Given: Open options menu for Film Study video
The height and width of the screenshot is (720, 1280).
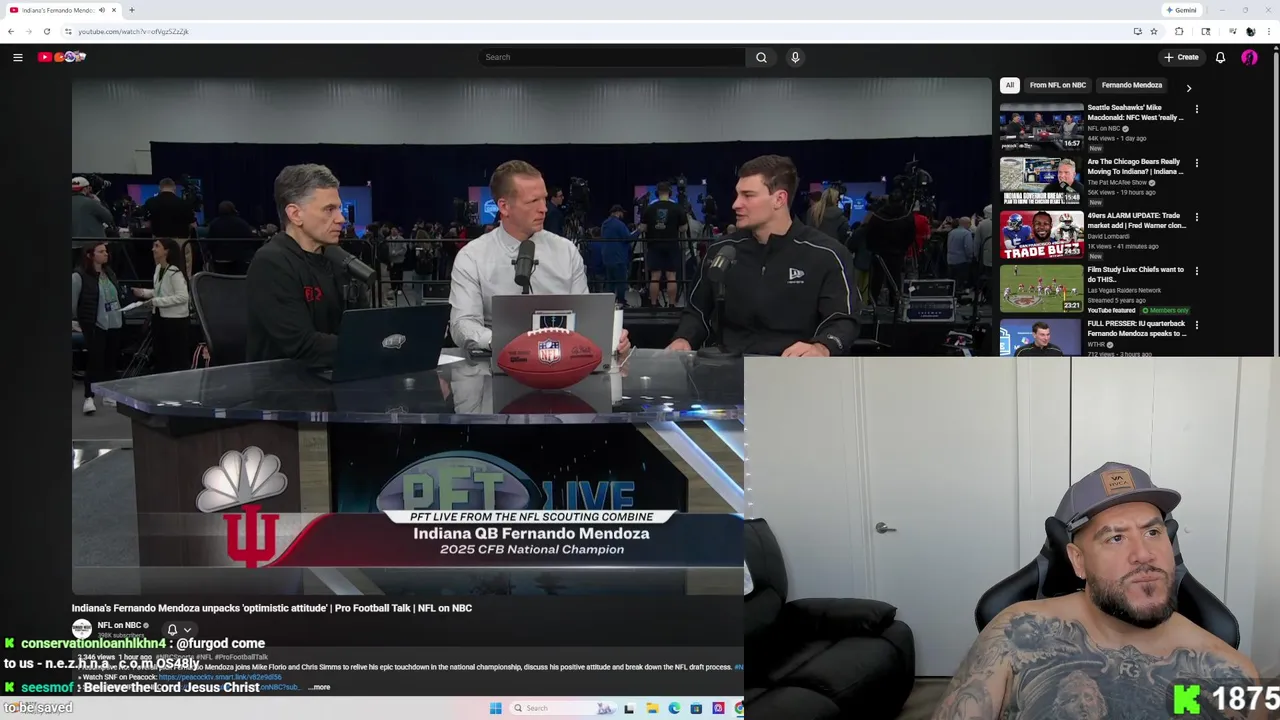Looking at the screenshot, I should point(1197,271).
